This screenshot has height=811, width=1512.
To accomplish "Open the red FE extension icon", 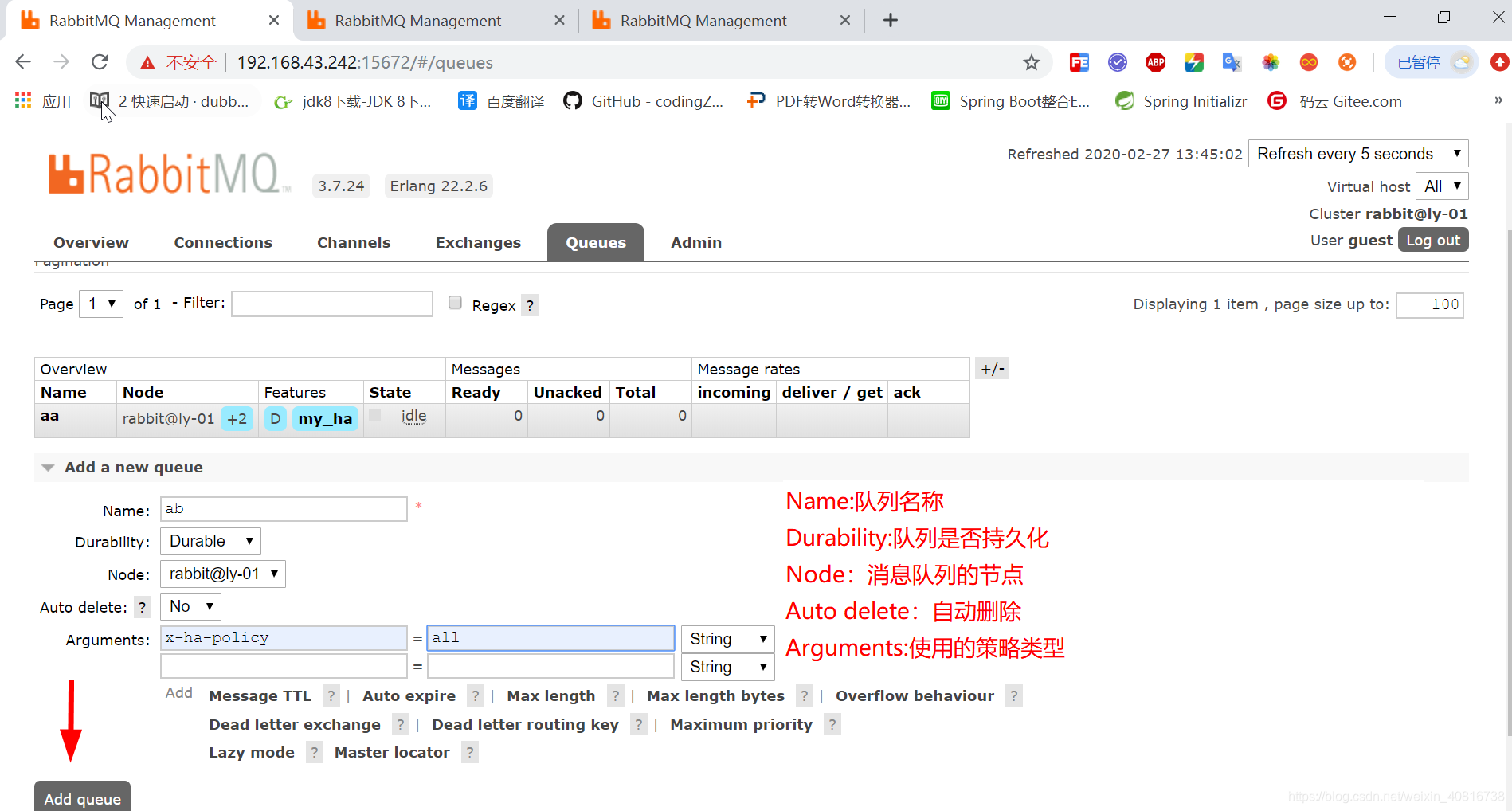I will [1079, 62].
